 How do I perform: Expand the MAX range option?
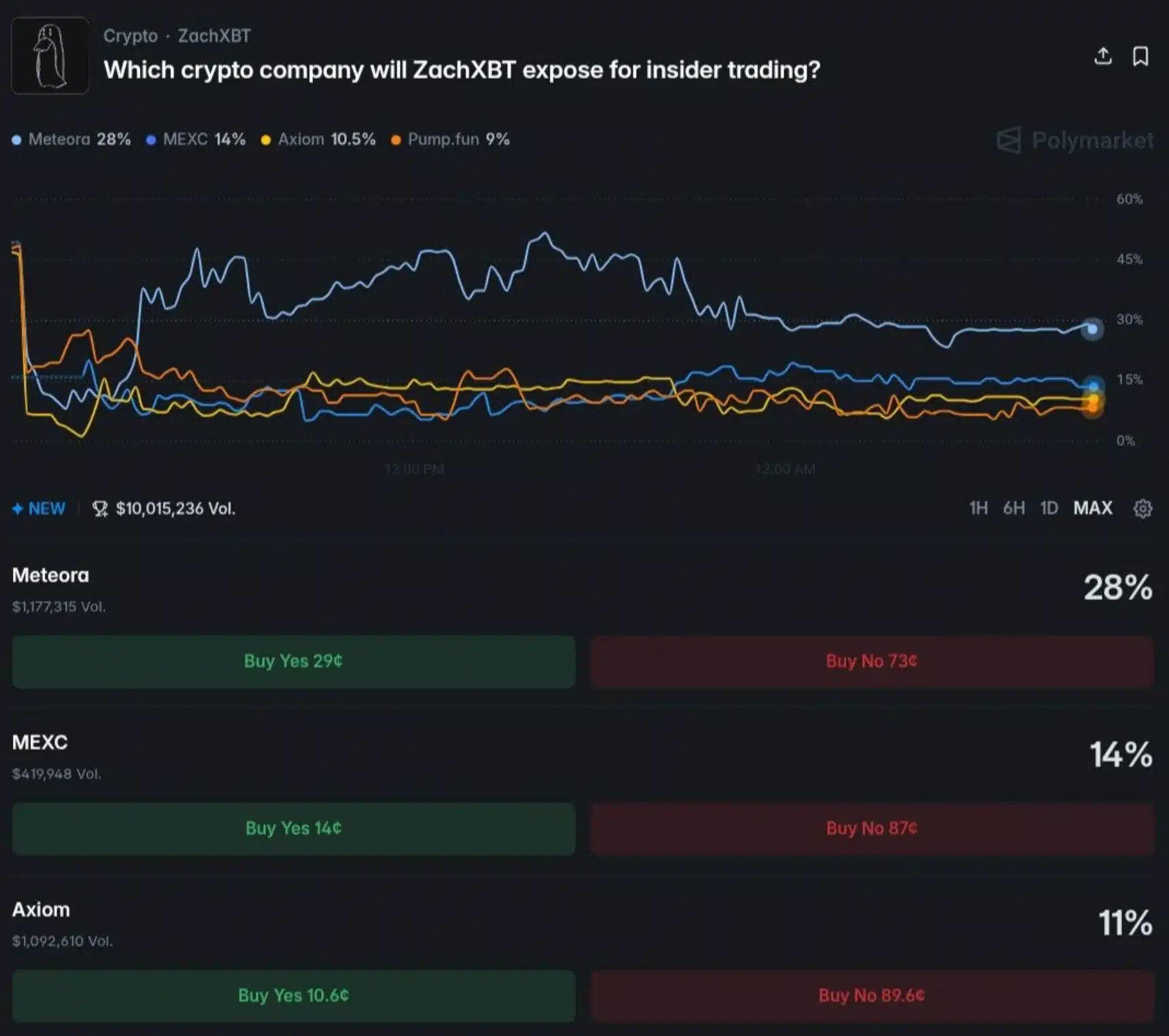point(1092,508)
